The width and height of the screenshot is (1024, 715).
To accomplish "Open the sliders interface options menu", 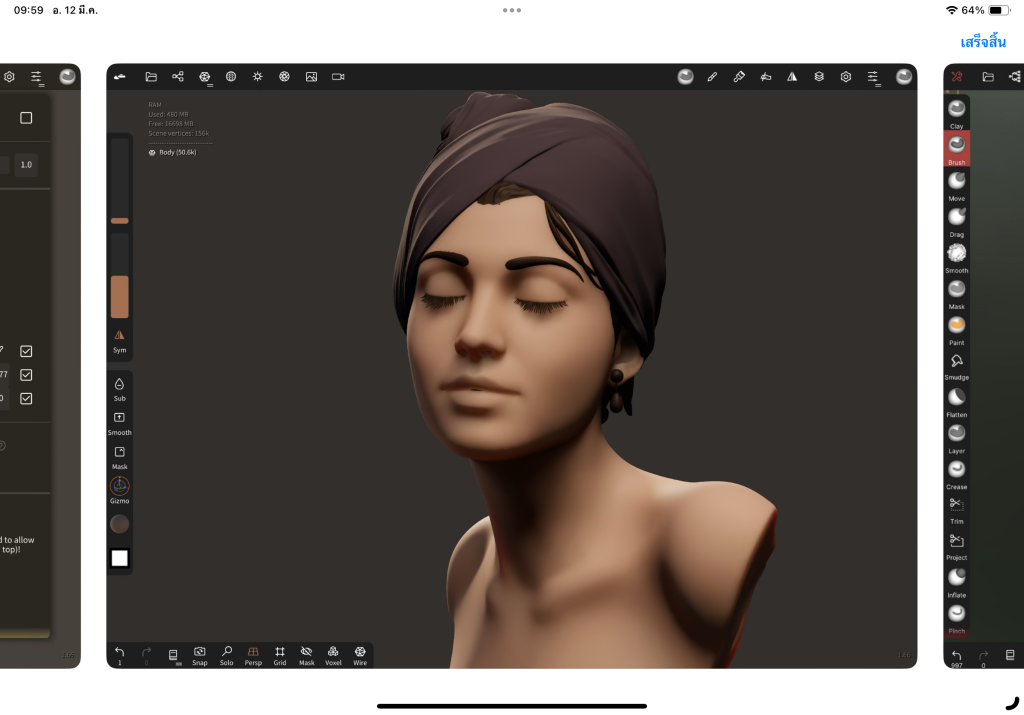I will click(x=873, y=77).
